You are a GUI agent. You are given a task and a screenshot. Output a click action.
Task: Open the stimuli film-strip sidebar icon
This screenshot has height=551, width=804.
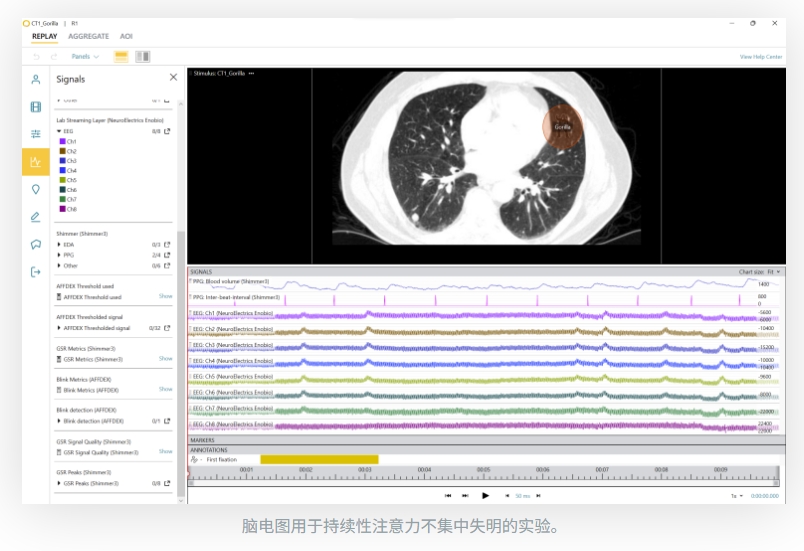point(36,107)
